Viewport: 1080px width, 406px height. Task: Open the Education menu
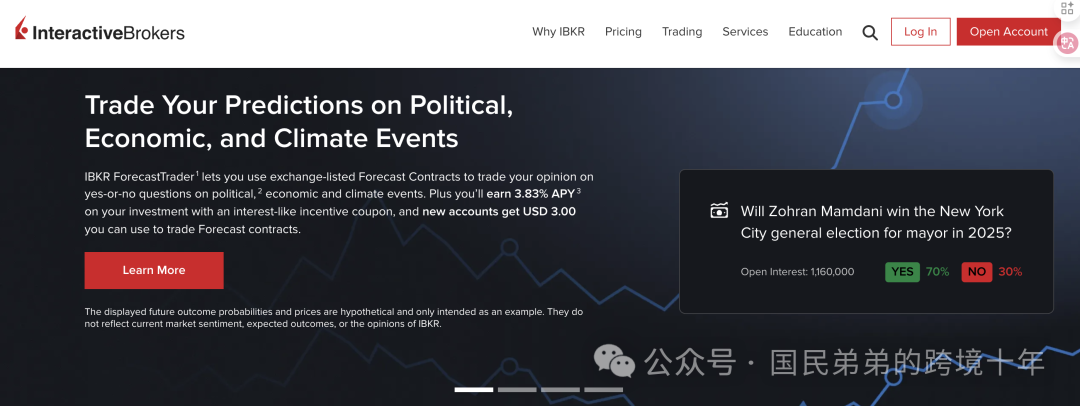coord(816,32)
